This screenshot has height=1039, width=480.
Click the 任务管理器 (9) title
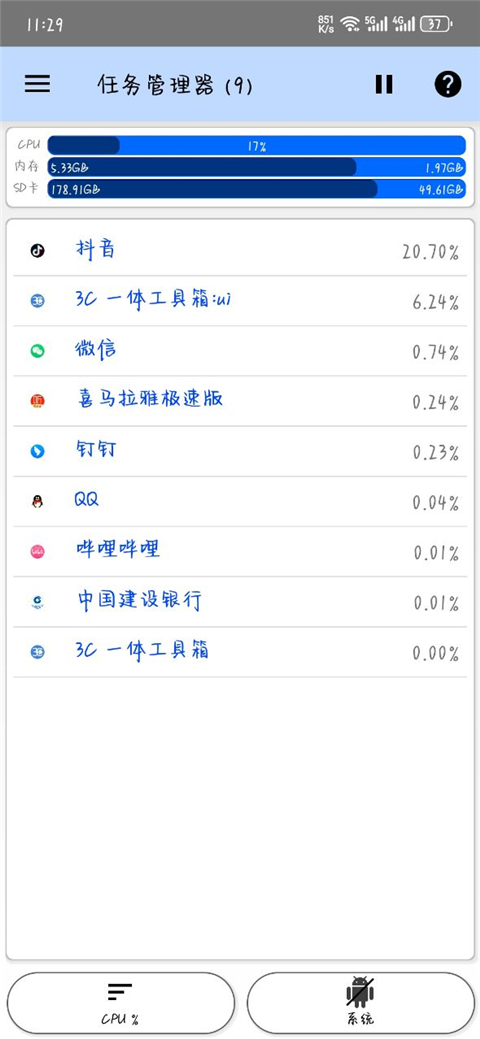tap(175, 85)
